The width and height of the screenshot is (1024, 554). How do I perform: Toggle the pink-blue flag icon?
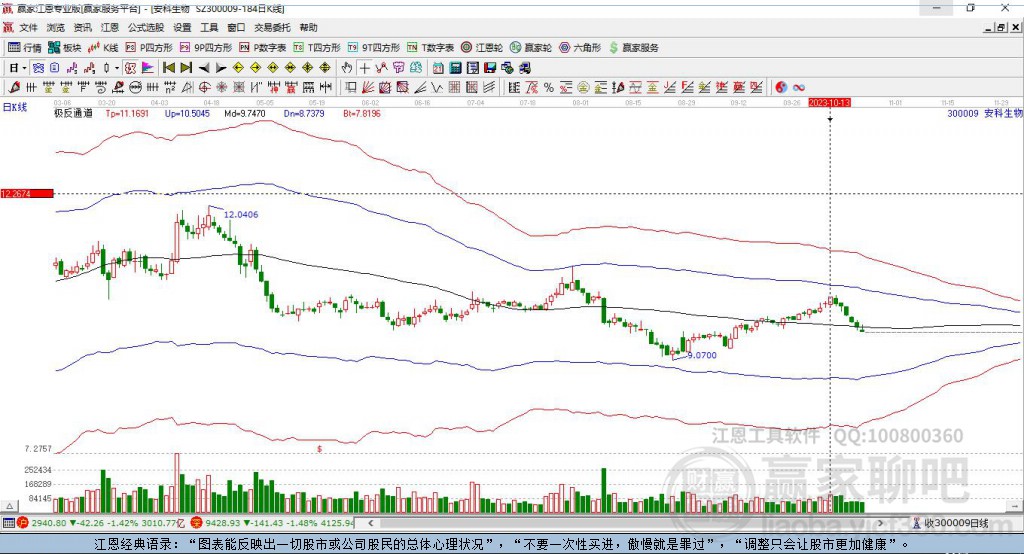(148, 68)
